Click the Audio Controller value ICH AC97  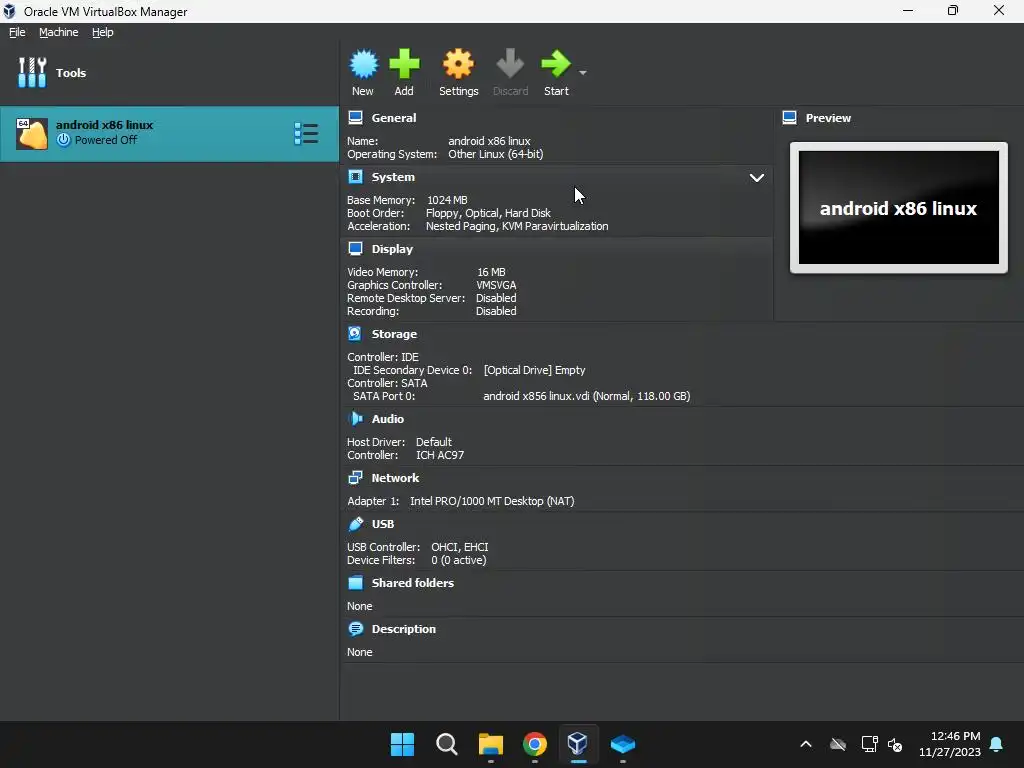440,455
